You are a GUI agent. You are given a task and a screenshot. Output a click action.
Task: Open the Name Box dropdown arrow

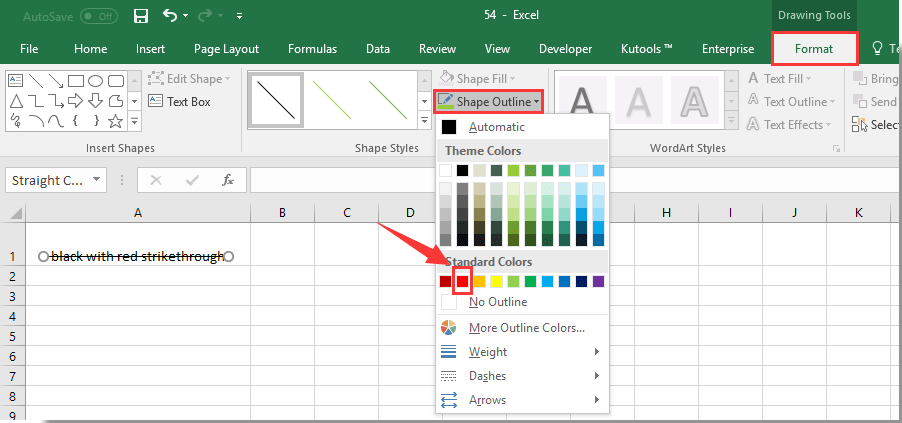click(x=97, y=180)
